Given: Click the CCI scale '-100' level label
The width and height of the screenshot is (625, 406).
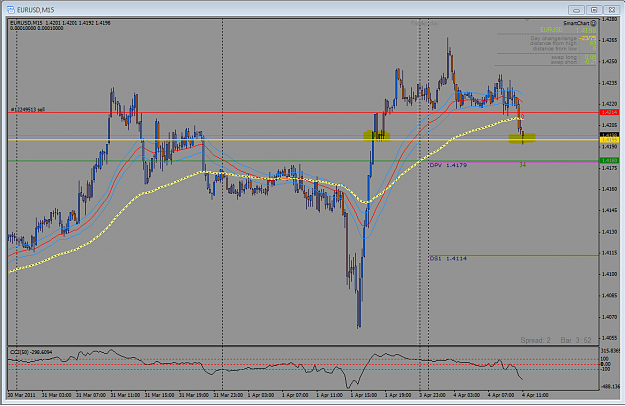Looking at the screenshot, I should (x=606, y=369).
